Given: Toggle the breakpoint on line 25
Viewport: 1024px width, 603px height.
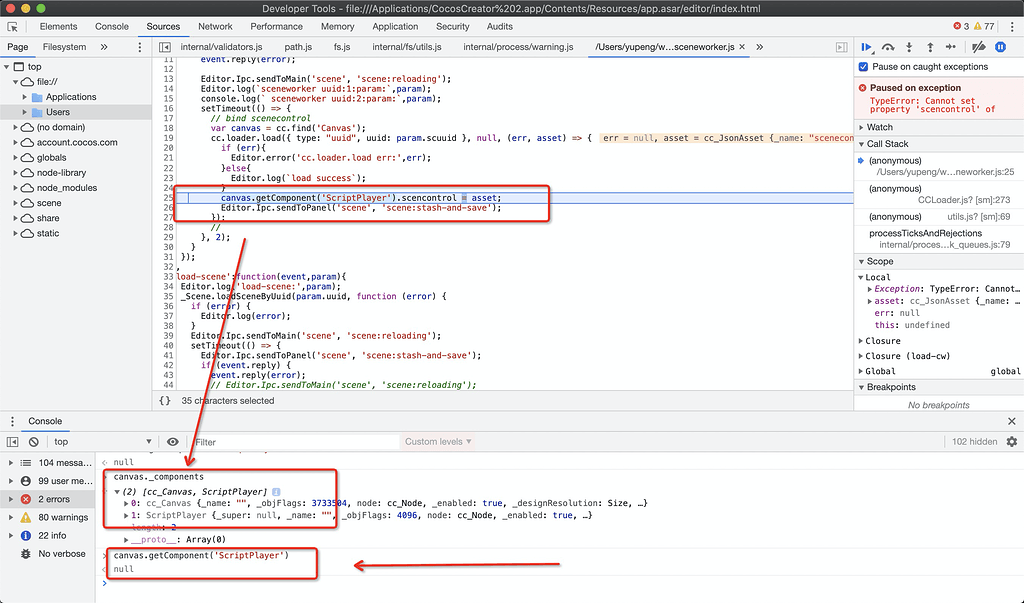Looking at the screenshot, I should coord(168,197).
